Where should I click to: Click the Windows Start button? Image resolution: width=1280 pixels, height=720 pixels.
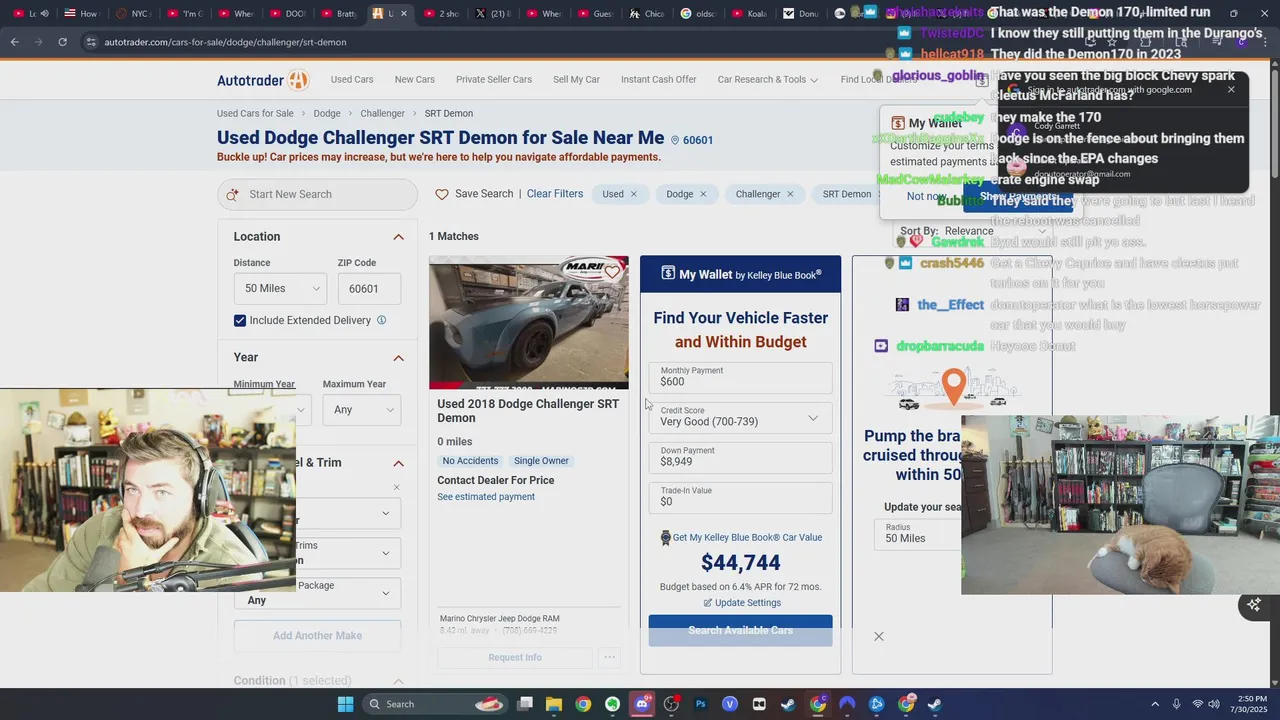tap(345, 704)
